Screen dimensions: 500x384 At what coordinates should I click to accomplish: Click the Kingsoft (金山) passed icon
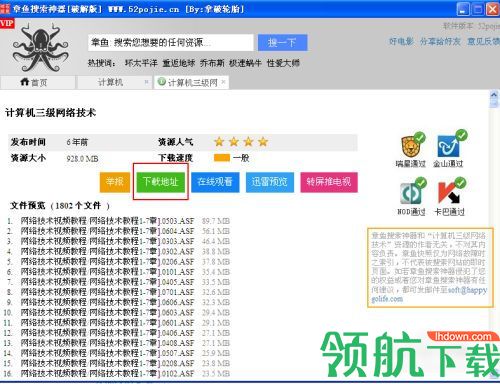450,144
